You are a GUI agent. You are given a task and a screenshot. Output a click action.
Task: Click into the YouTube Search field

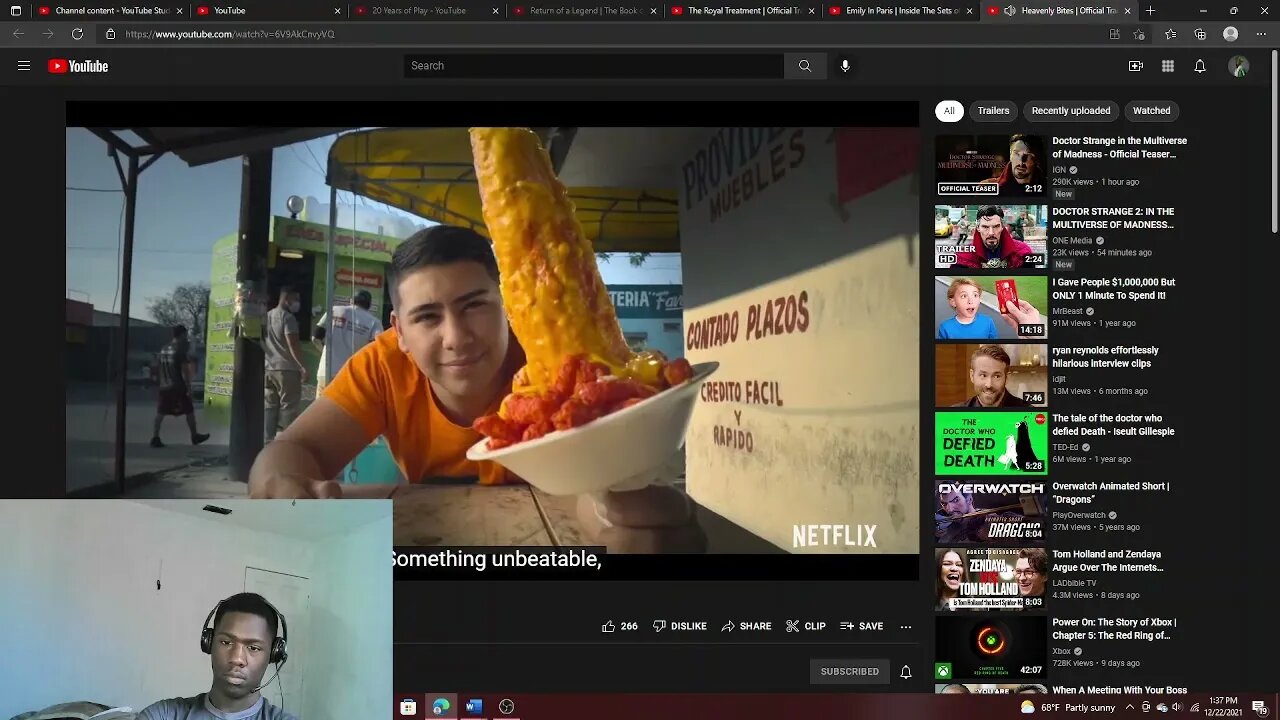tap(594, 66)
